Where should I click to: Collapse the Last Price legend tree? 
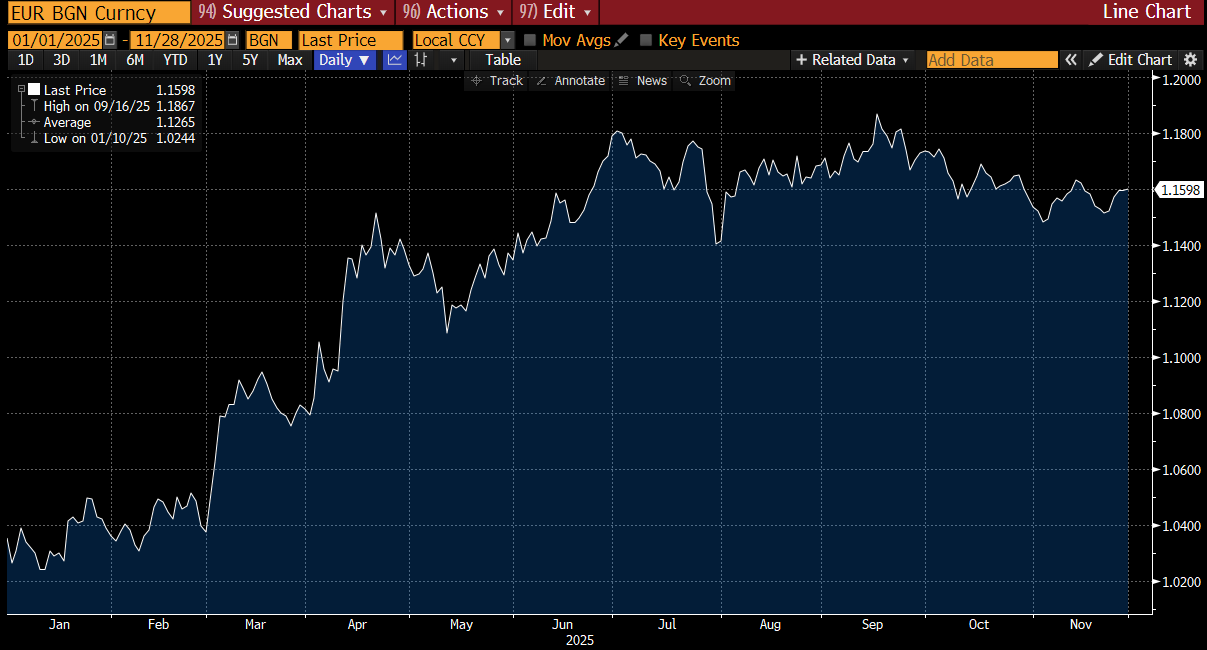[x=21, y=90]
